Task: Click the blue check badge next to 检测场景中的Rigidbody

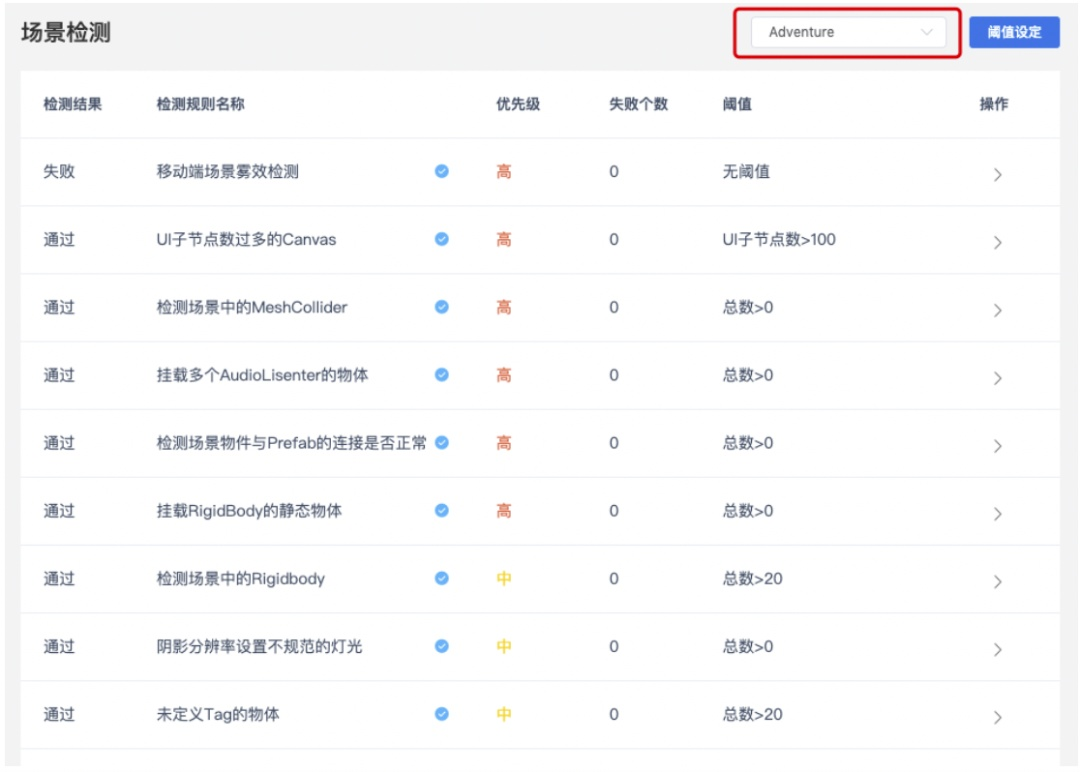Action: click(x=441, y=578)
